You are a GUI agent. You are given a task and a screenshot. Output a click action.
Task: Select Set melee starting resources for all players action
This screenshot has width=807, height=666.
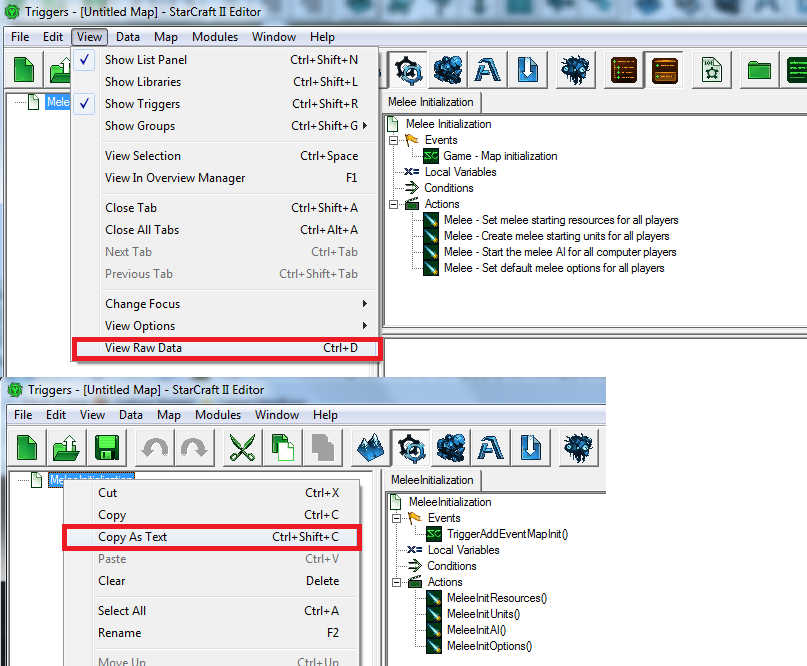point(561,220)
